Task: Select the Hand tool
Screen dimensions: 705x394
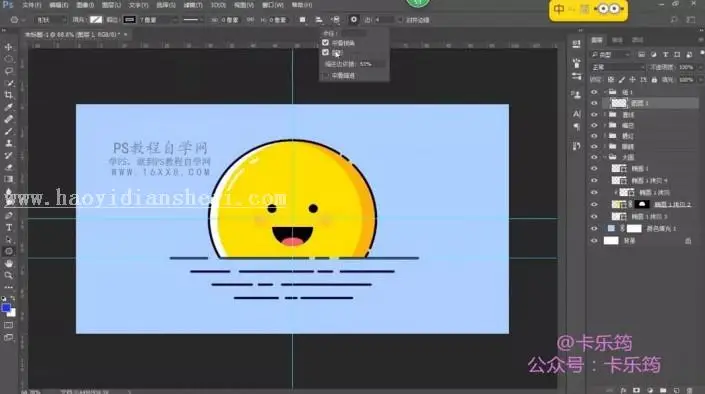Action: click(x=9, y=264)
